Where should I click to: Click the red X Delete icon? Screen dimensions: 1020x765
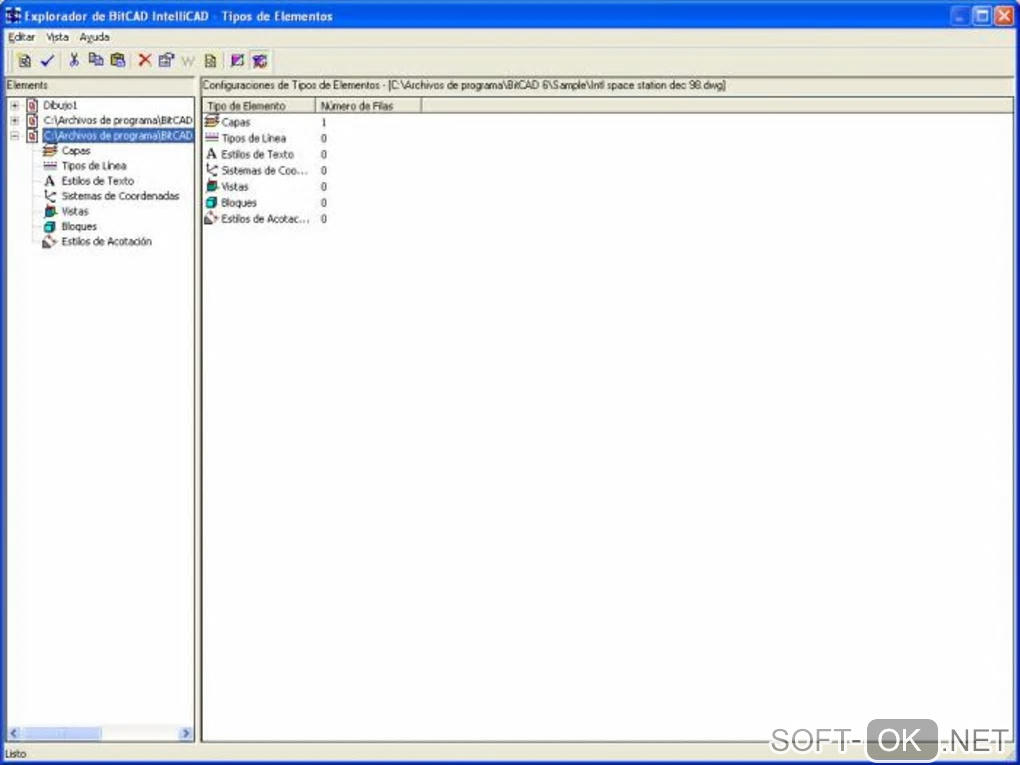coord(144,60)
